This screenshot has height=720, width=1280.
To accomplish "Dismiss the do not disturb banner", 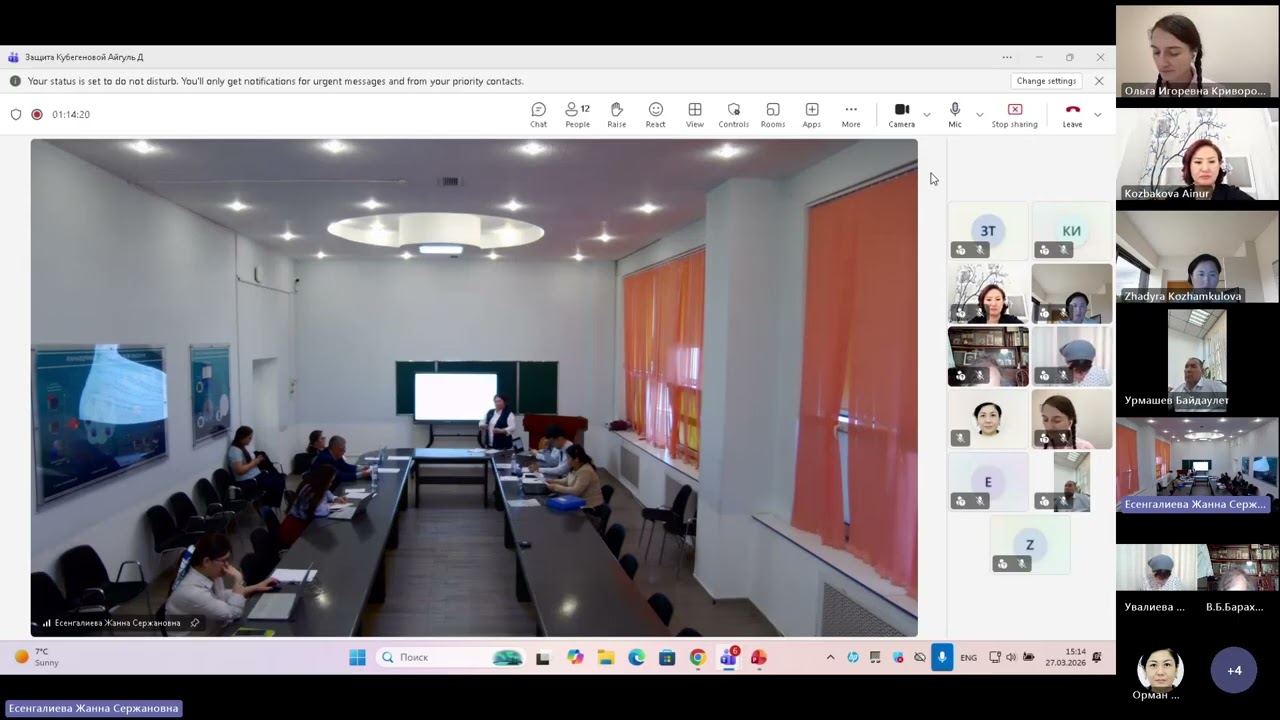I will (1099, 81).
